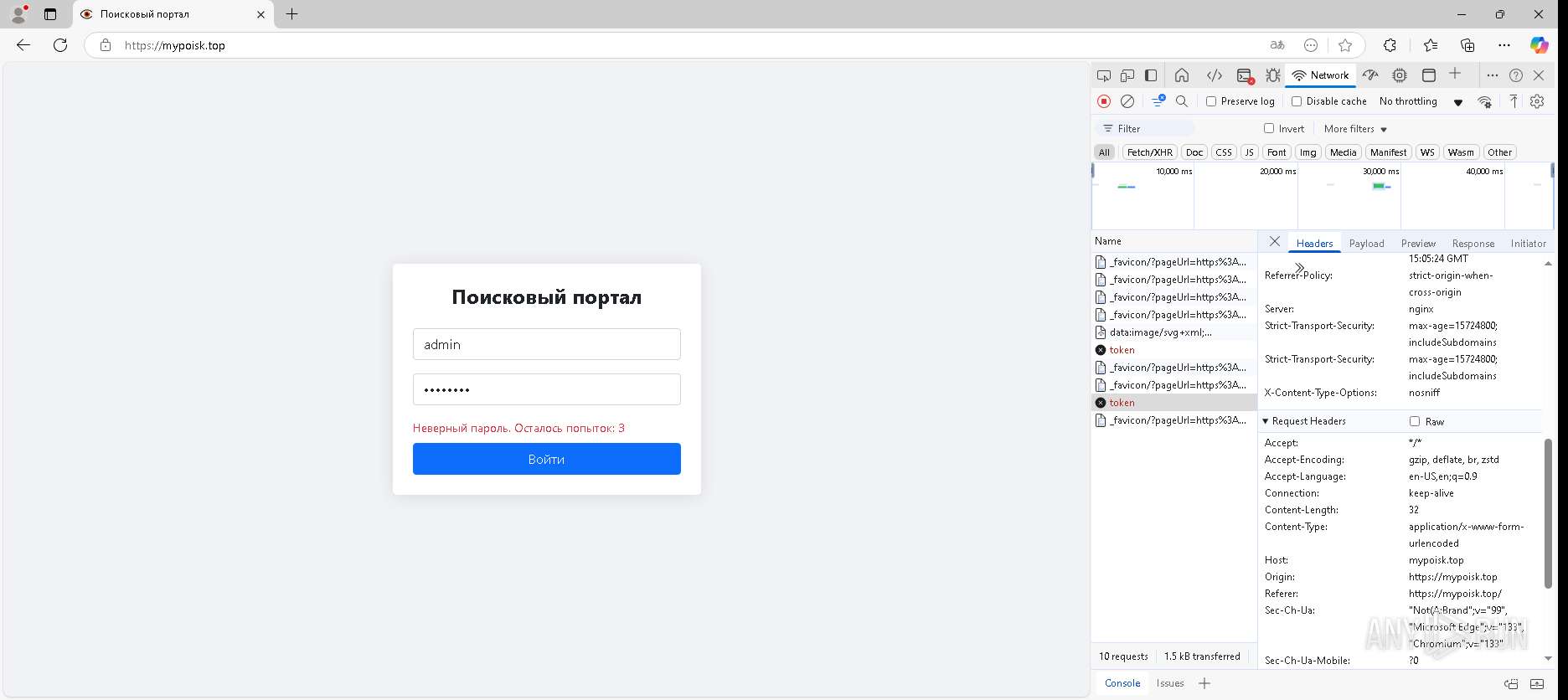This screenshot has height=700, width=1568.
Task: Add more tools with plus icon
Action: (1455, 74)
